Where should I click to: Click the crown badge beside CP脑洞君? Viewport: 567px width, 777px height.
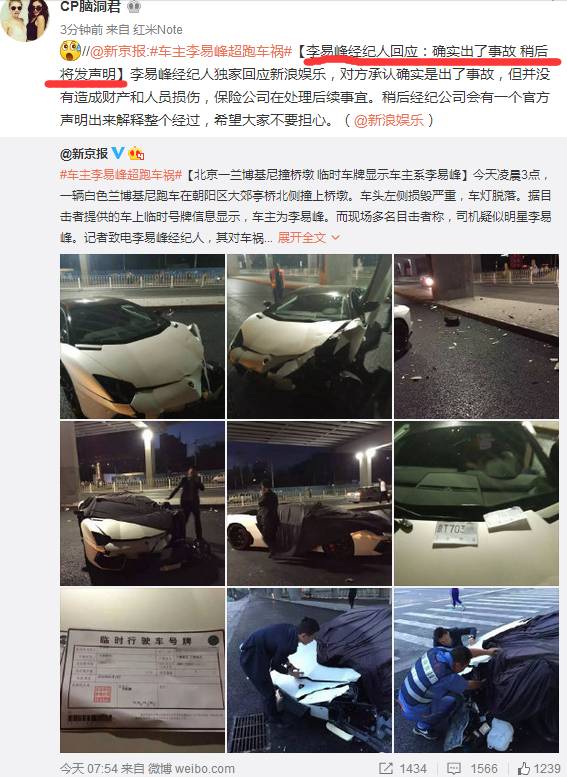click(x=134, y=6)
